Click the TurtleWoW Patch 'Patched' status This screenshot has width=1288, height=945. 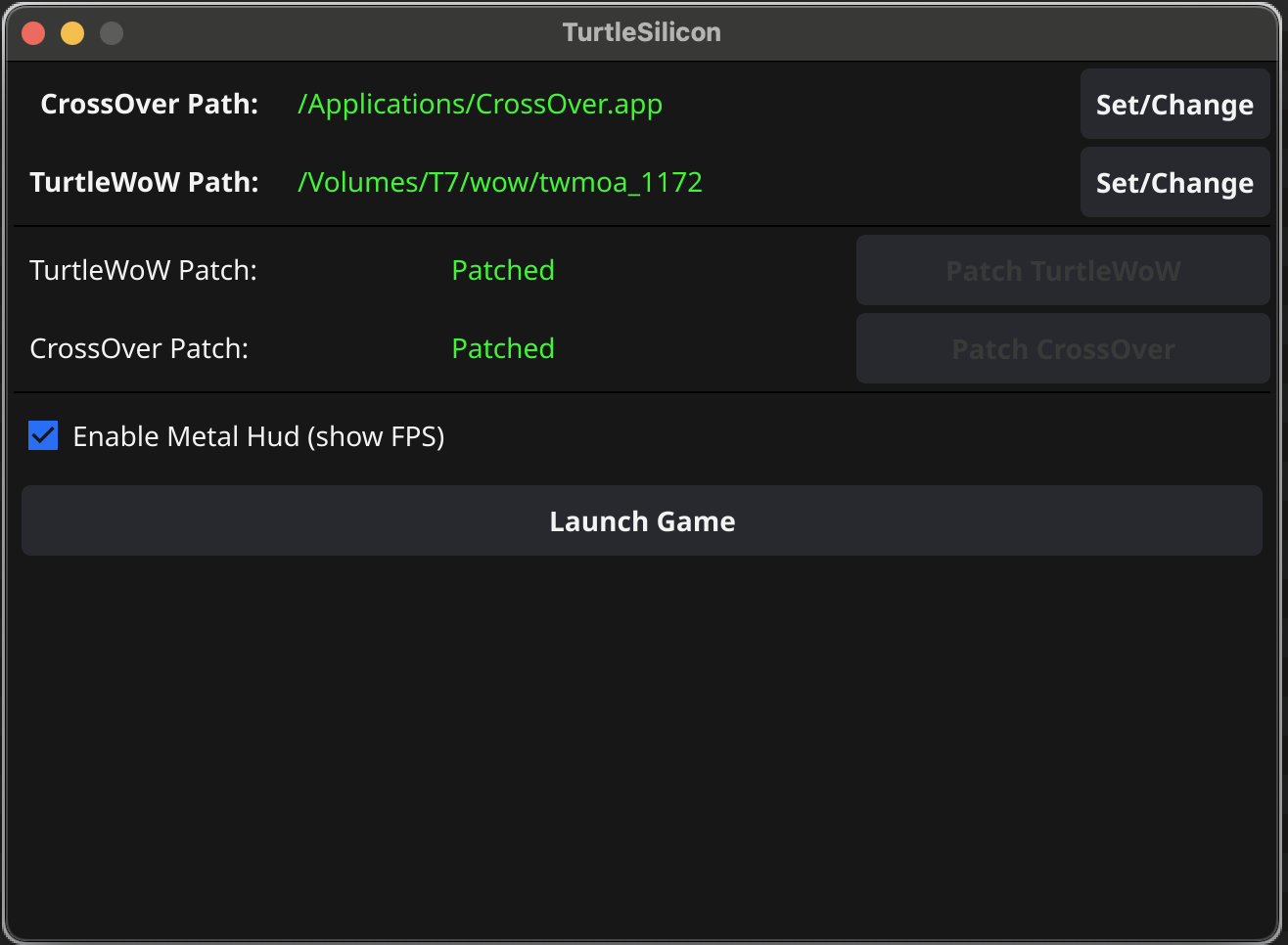pos(503,270)
